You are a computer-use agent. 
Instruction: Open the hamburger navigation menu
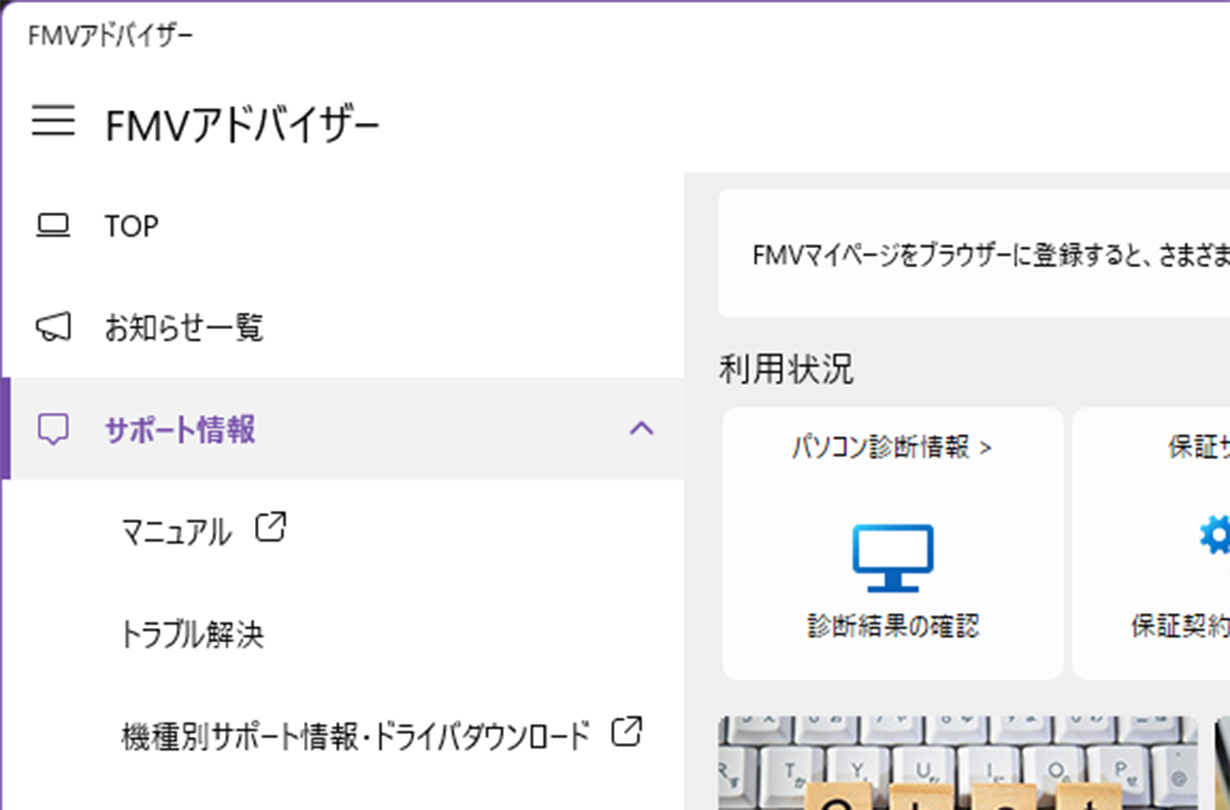tap(55, 122)
